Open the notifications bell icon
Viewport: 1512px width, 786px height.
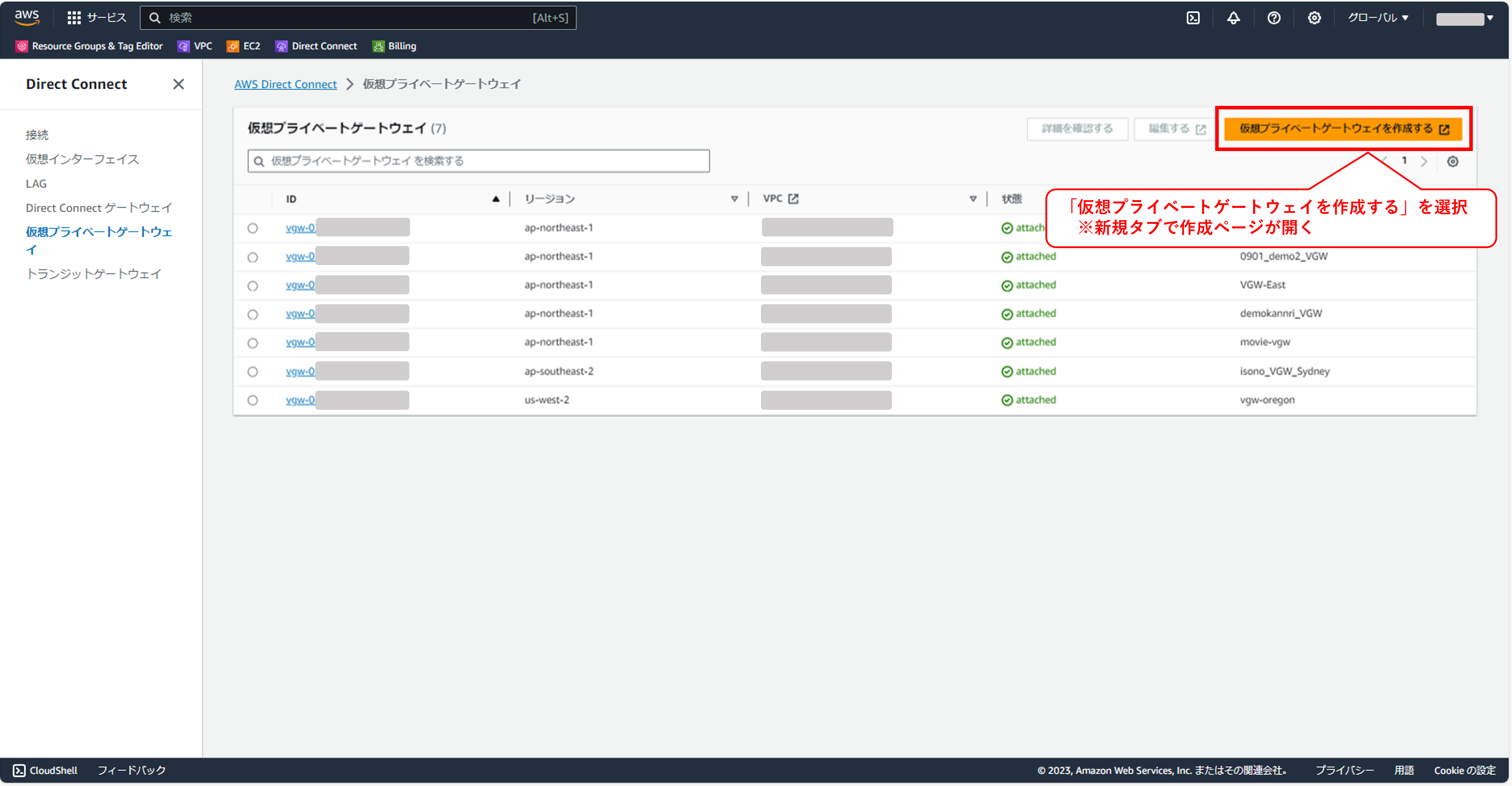1233,18
